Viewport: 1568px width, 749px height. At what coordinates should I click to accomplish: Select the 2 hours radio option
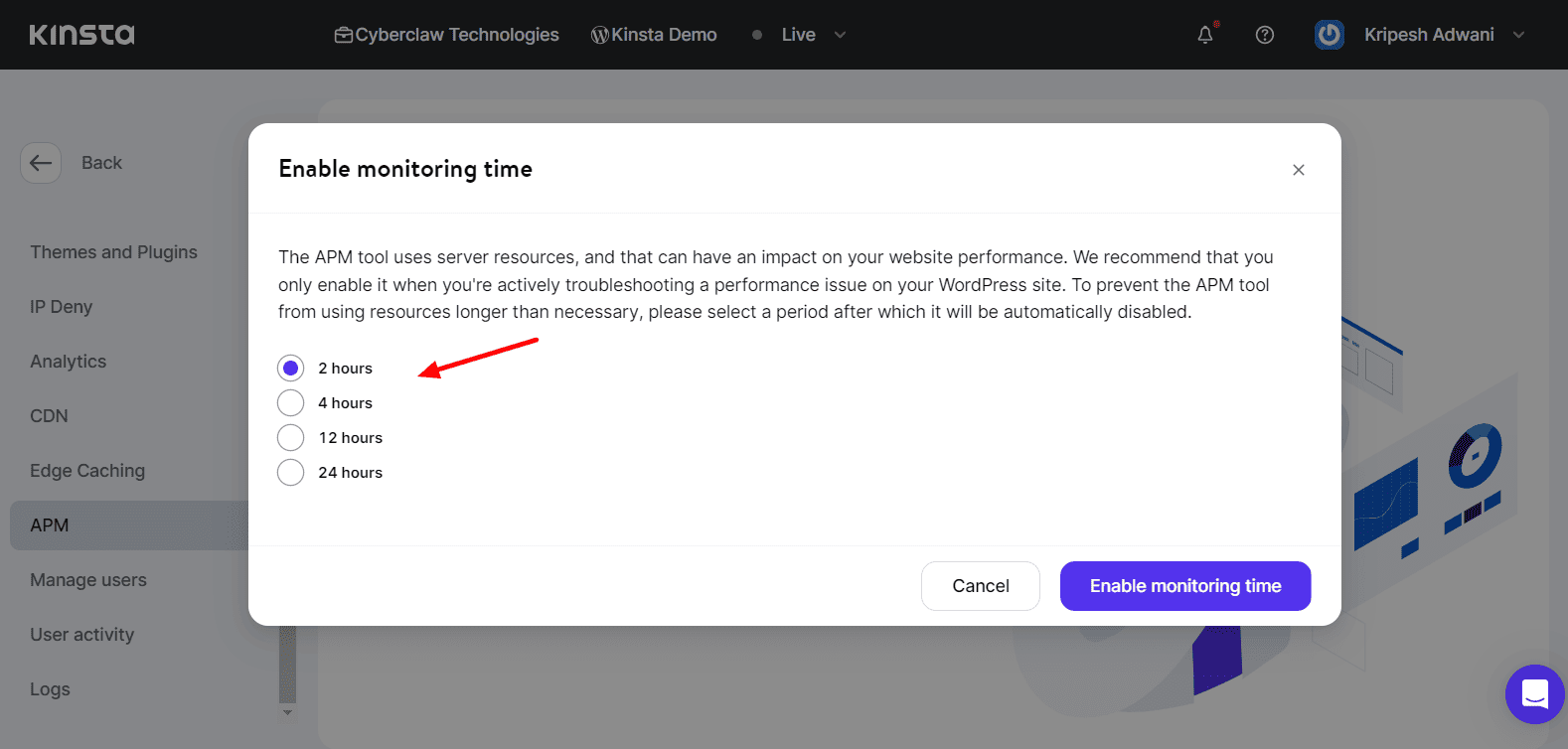point(291,369)
